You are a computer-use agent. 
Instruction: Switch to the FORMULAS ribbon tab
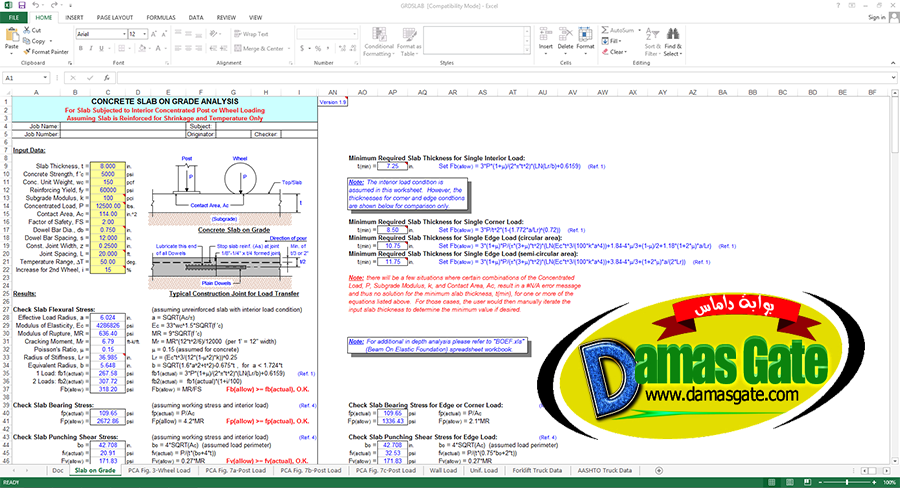[x=161, y=18]
